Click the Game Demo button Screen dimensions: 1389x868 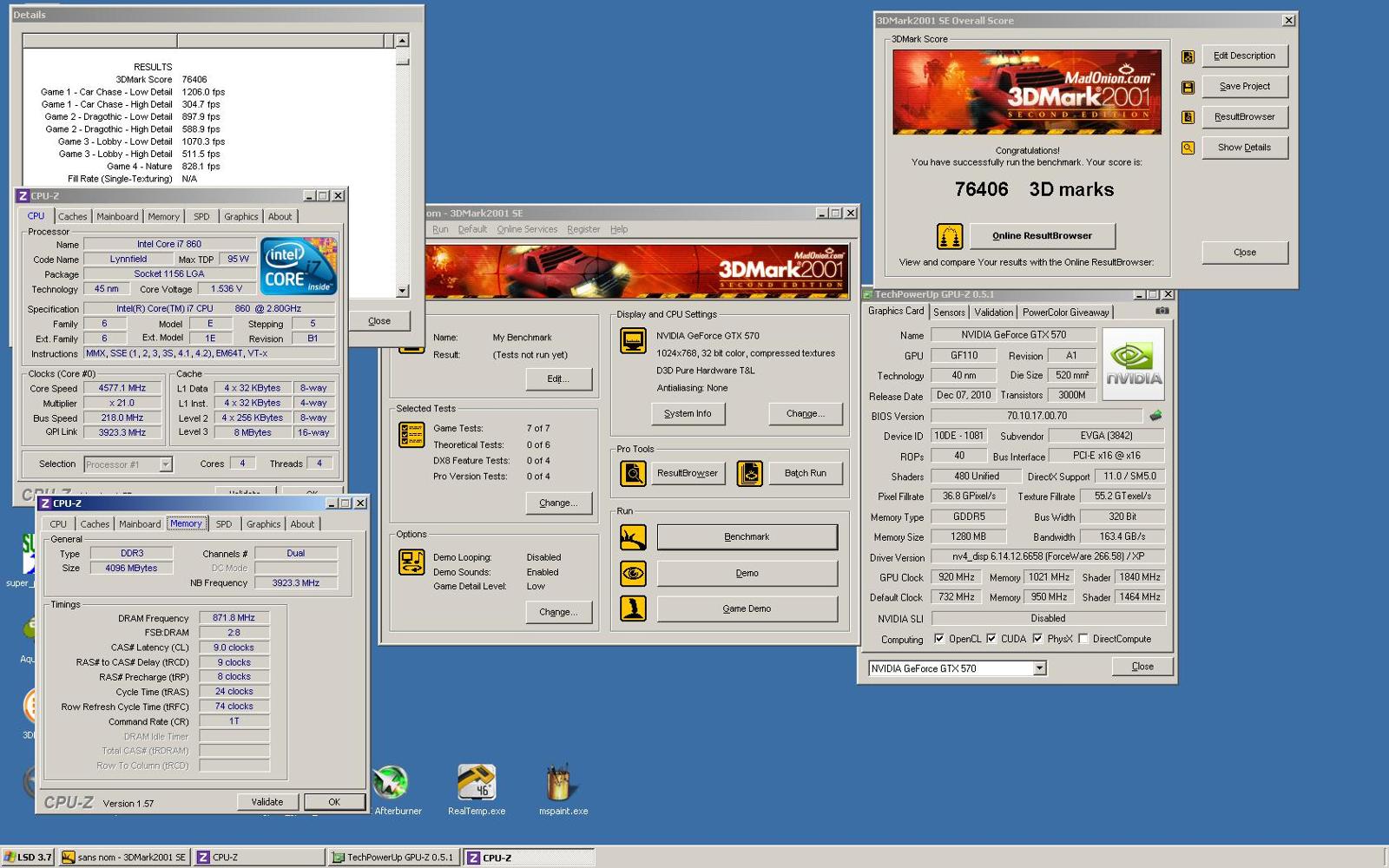[747, 608]
